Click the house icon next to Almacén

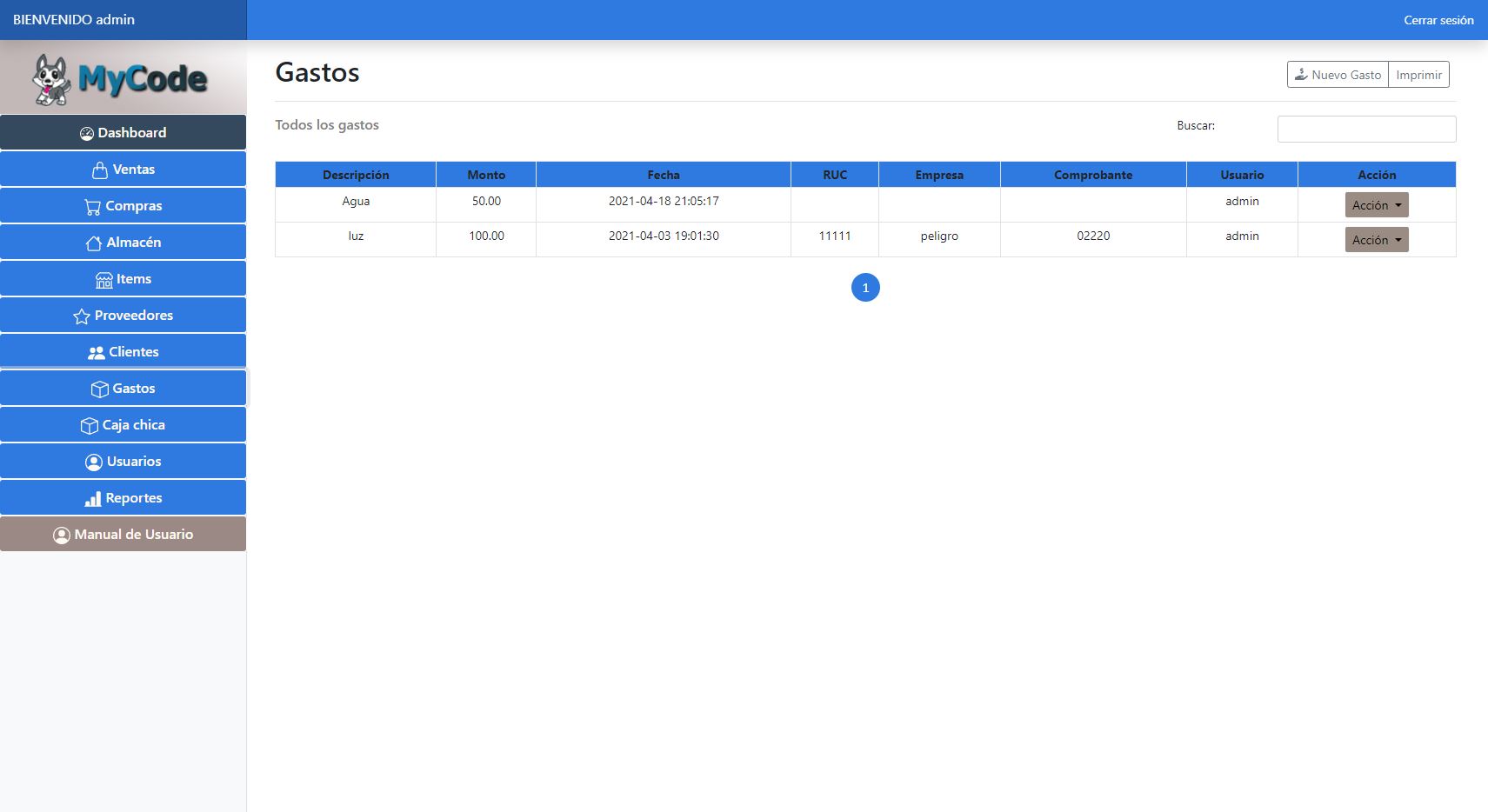(x=94, y=243)
